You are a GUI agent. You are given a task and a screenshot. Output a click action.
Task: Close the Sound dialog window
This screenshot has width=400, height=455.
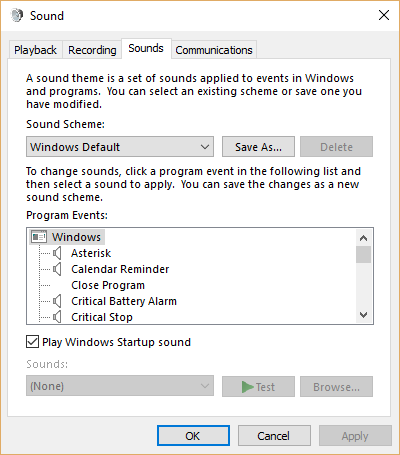pos(384,15)
